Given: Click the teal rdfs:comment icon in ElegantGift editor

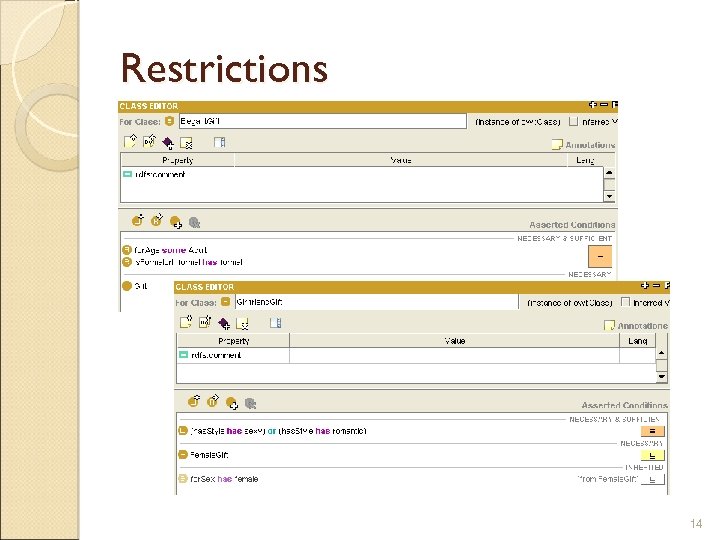Looking at the screenshot, I should (x=127, y=174).
